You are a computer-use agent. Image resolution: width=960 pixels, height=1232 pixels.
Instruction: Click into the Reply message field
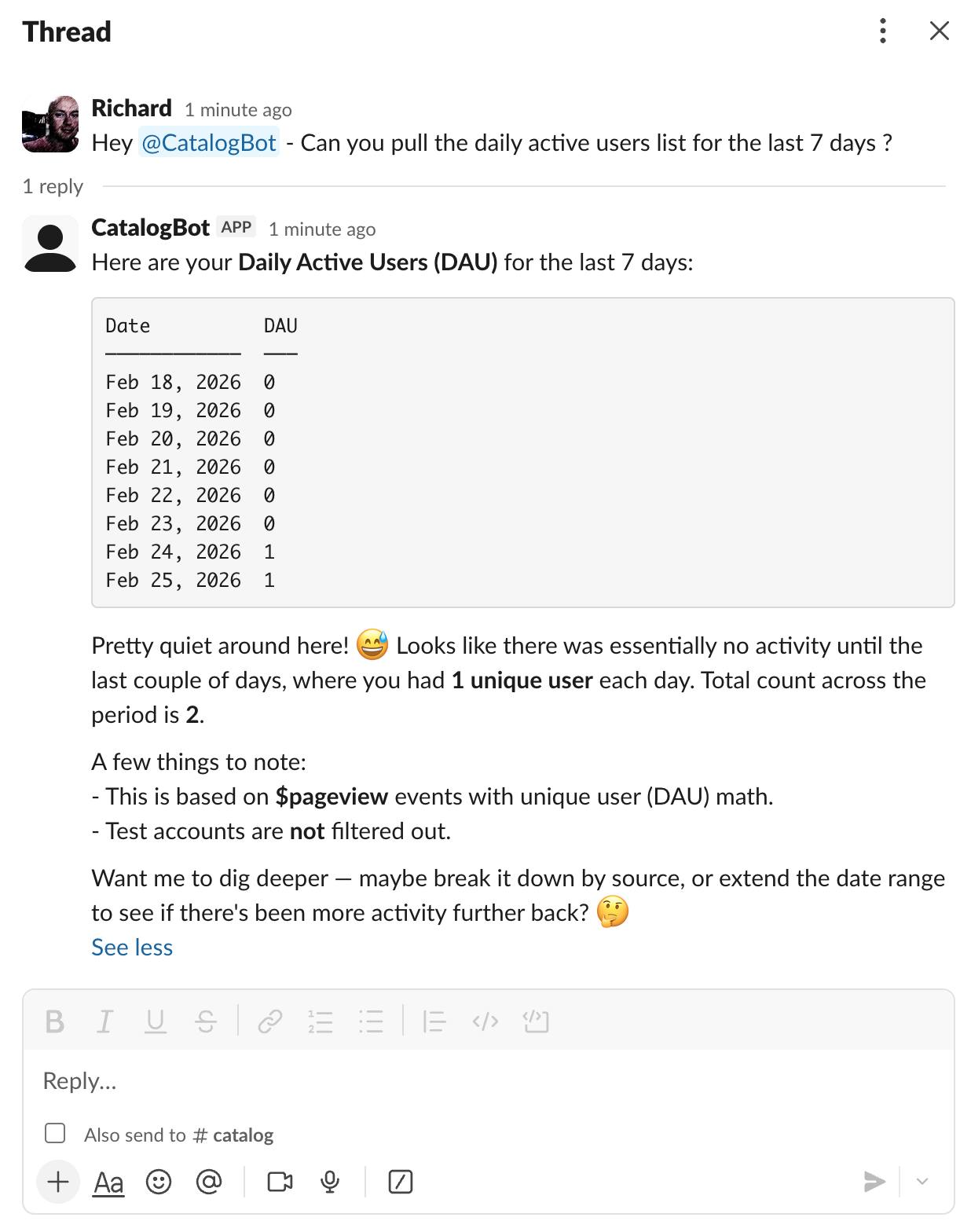pos(314,1081)
